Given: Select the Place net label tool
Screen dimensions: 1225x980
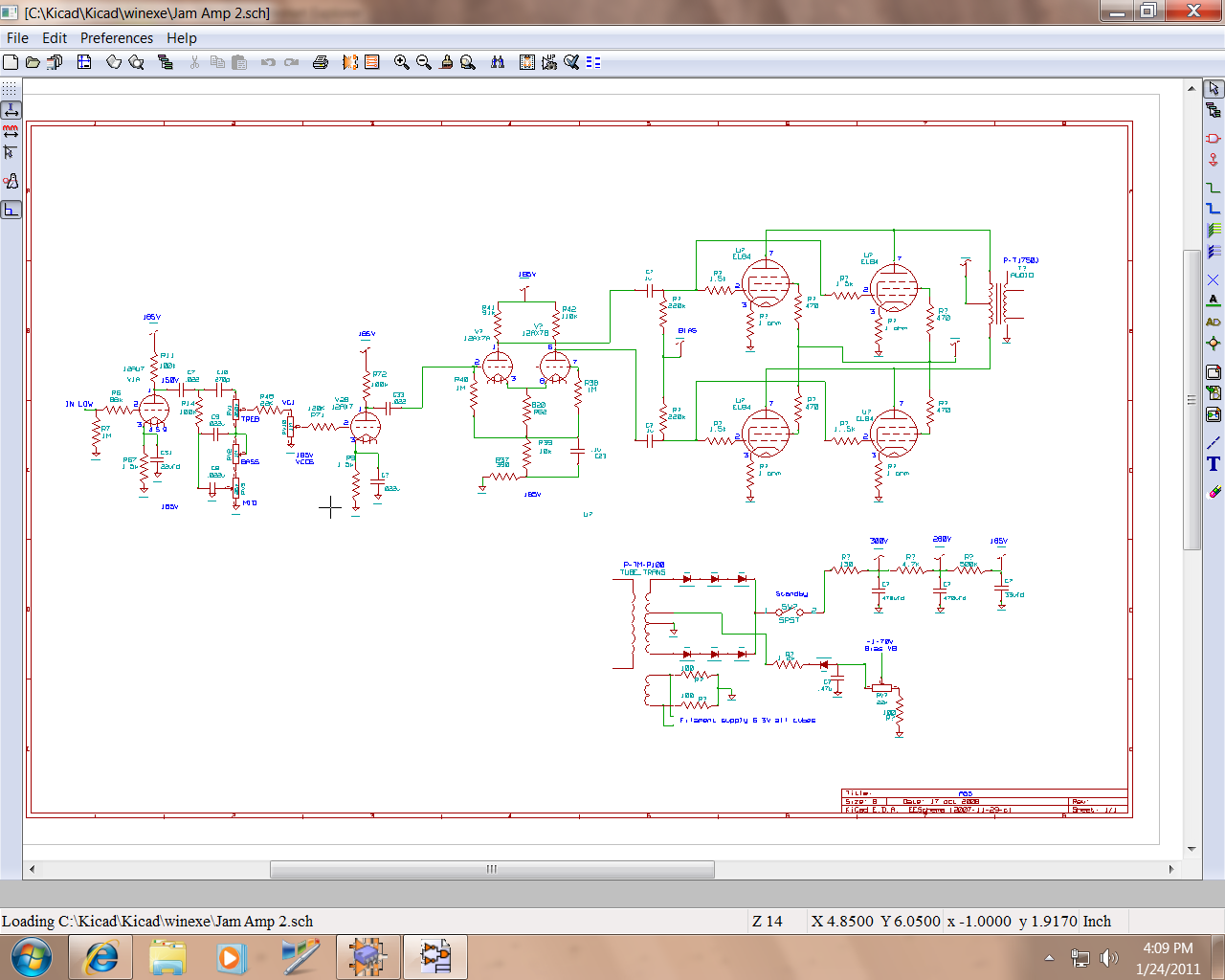Looking at the screenshot, I should [1214, 301].
